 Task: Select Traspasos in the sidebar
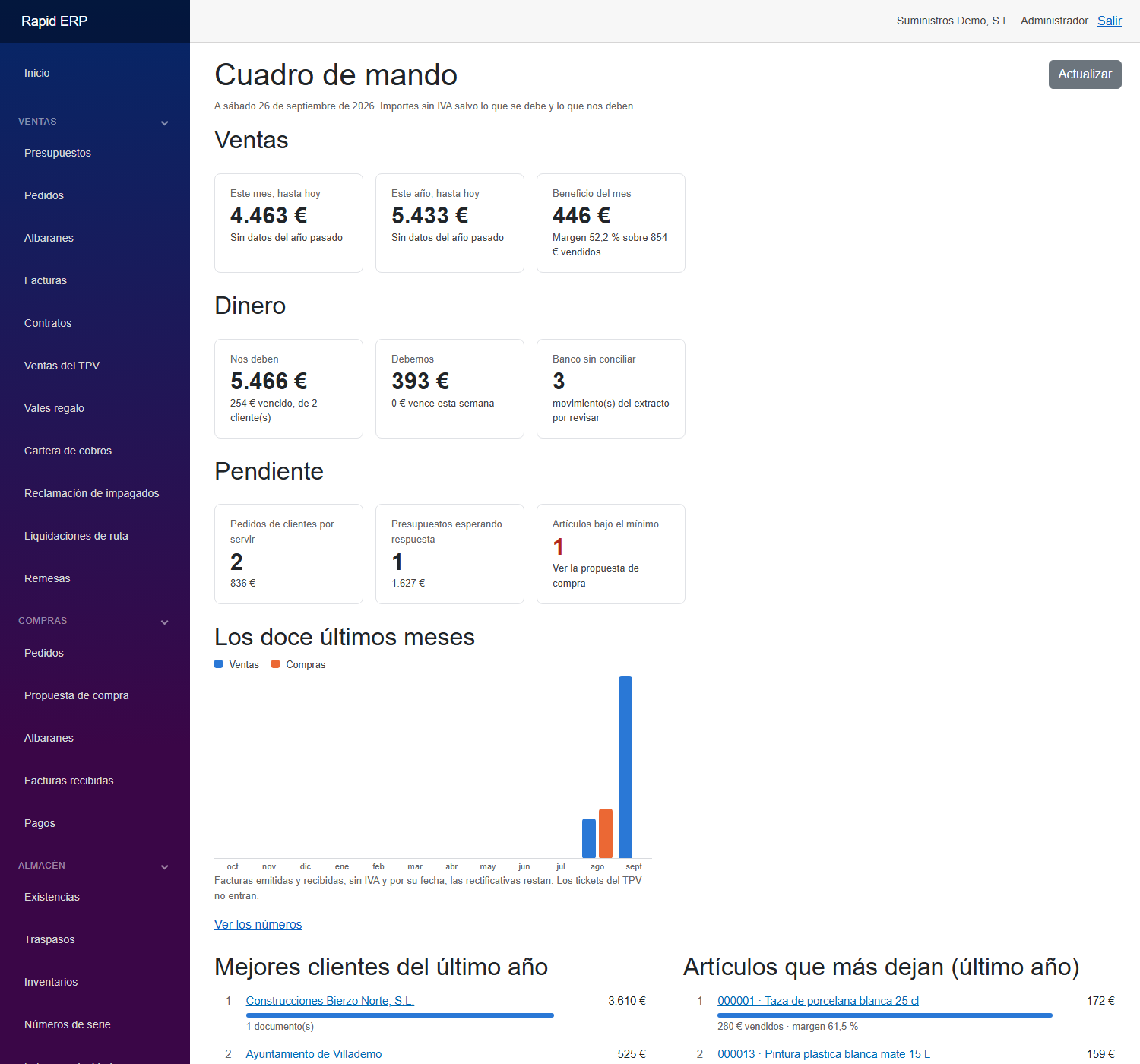point(49,939)
